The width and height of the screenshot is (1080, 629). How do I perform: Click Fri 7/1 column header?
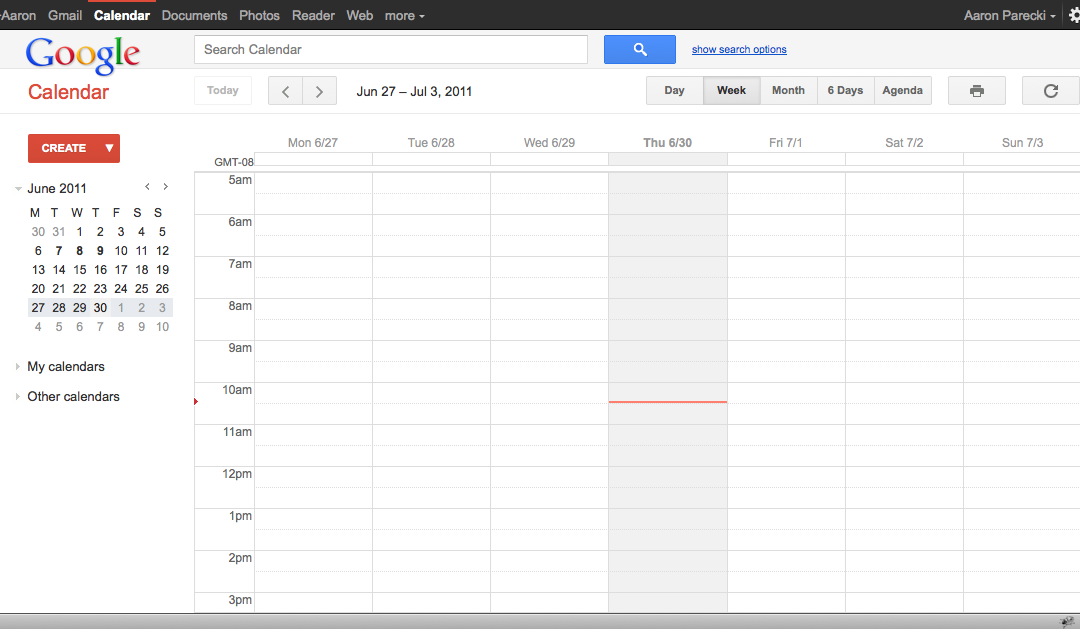[x=785, y=143]
